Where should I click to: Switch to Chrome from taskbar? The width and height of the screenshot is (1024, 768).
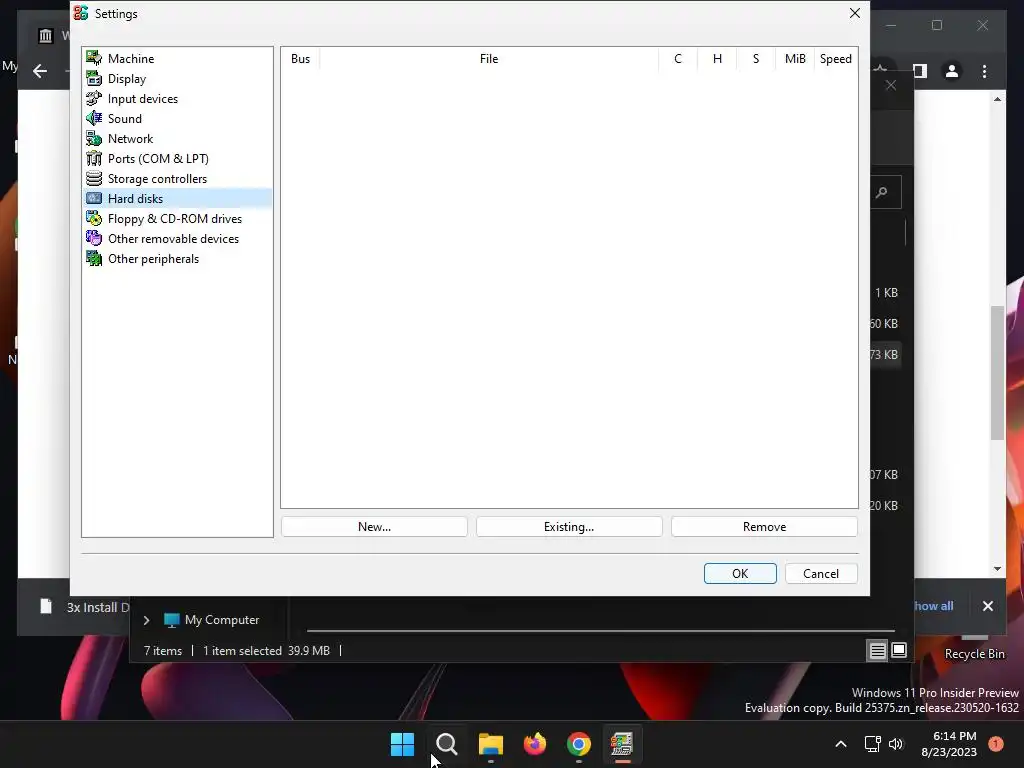[x=579, y=744]
